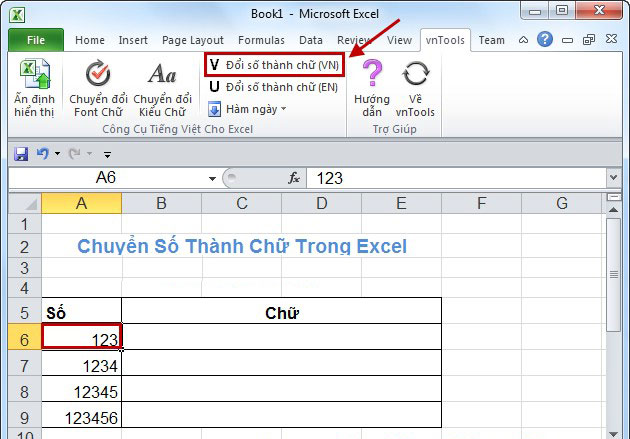
Task: Open Microsoft Excel Help question icon
Action: (544, 39)
